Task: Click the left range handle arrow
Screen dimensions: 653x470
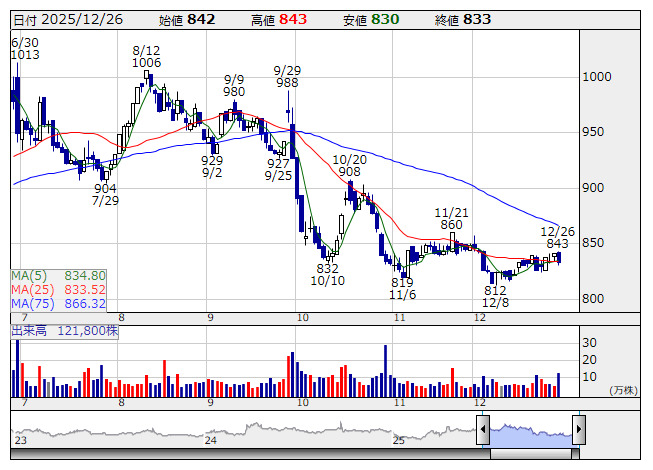Action: click(483, 429)
